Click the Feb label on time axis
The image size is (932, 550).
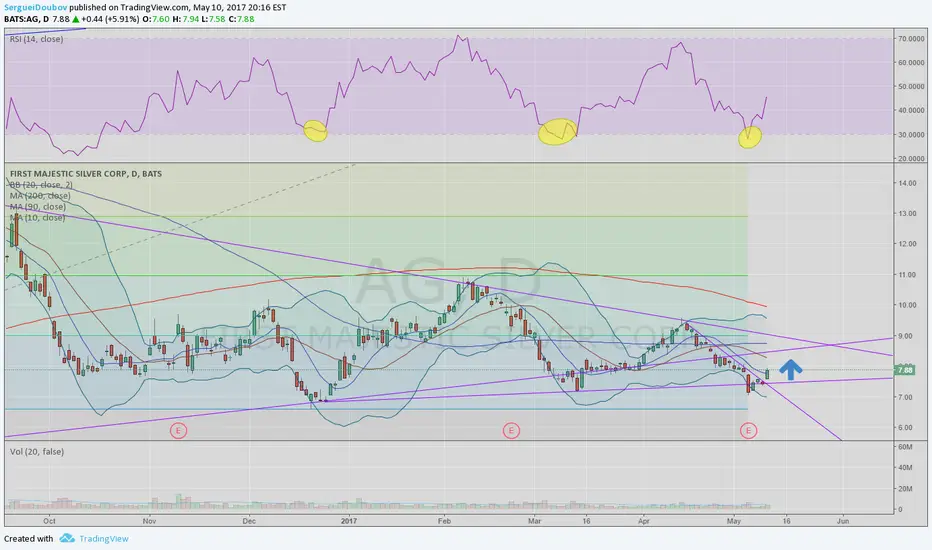pos(444,521)
